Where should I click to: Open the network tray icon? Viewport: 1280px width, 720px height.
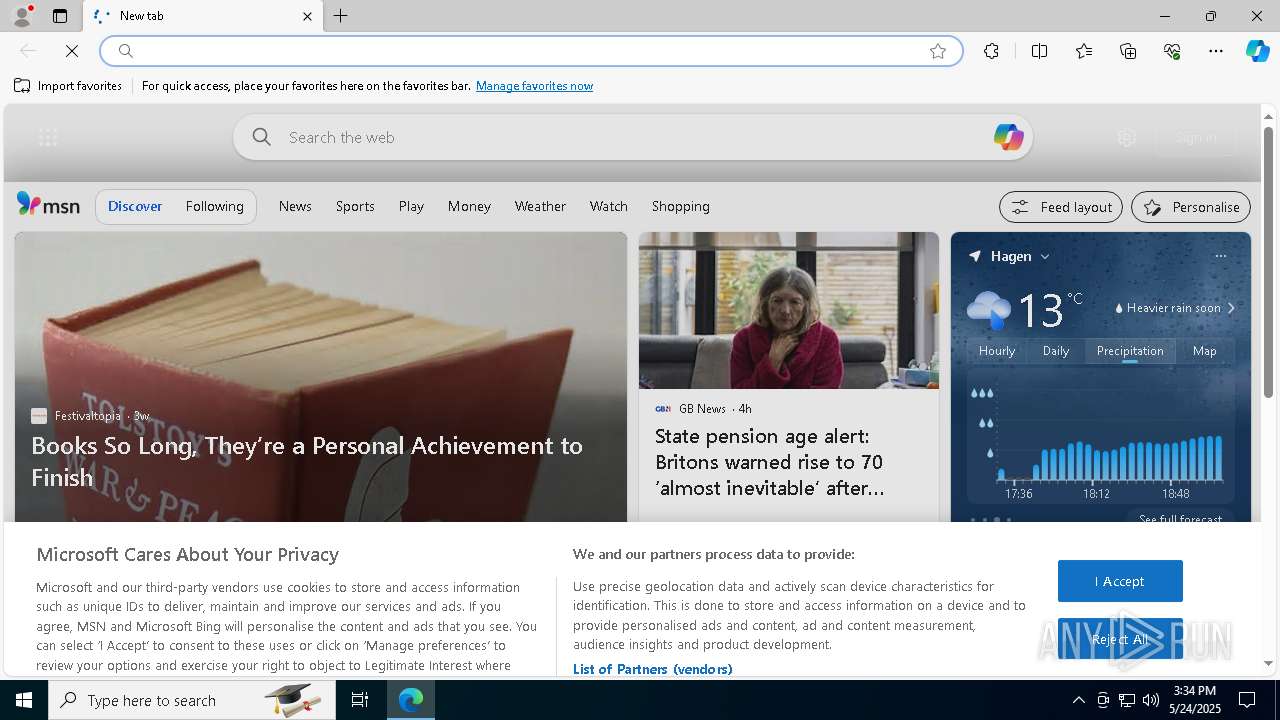tap(1127, 700)
